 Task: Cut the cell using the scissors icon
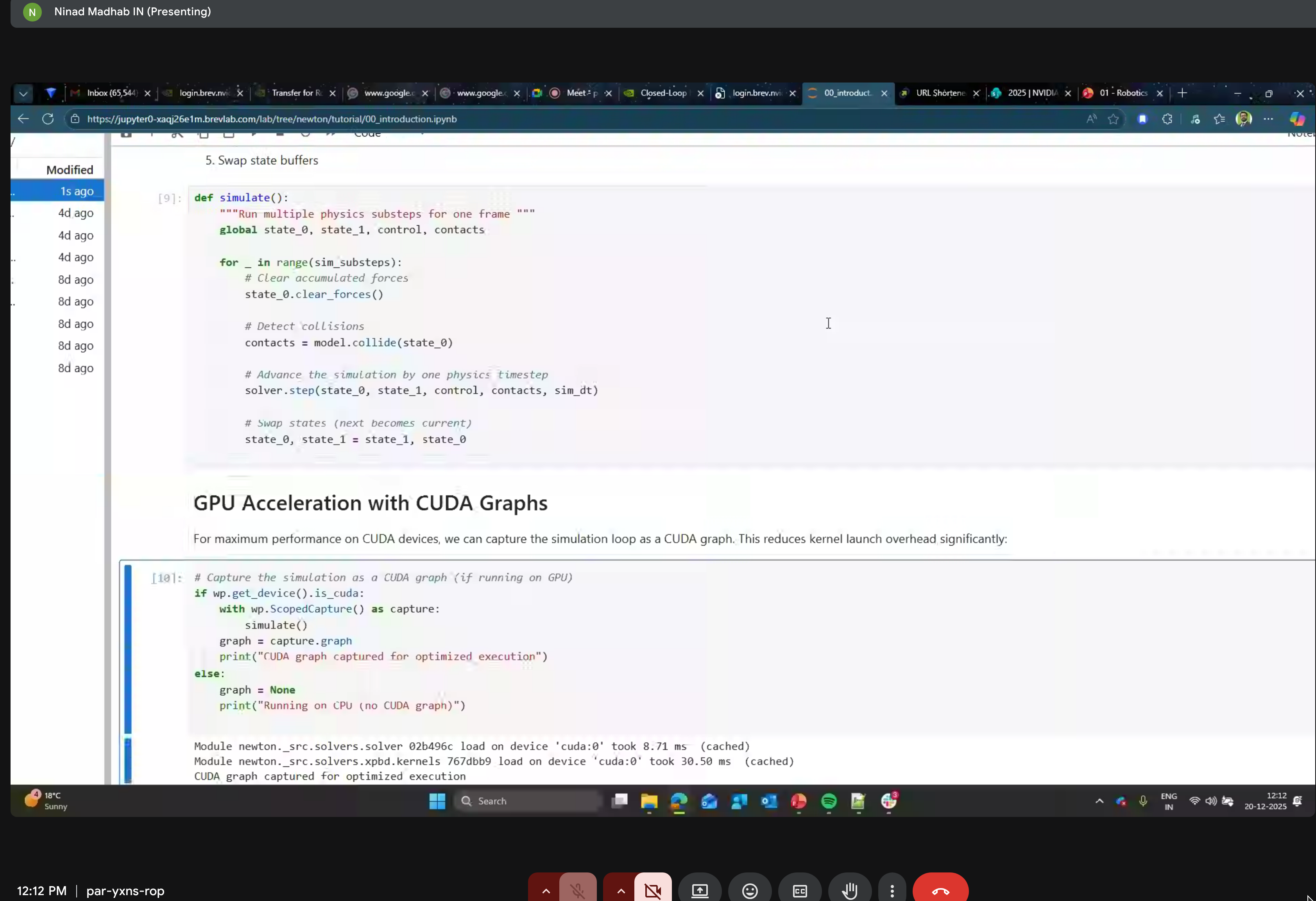(x=178, y=133)
